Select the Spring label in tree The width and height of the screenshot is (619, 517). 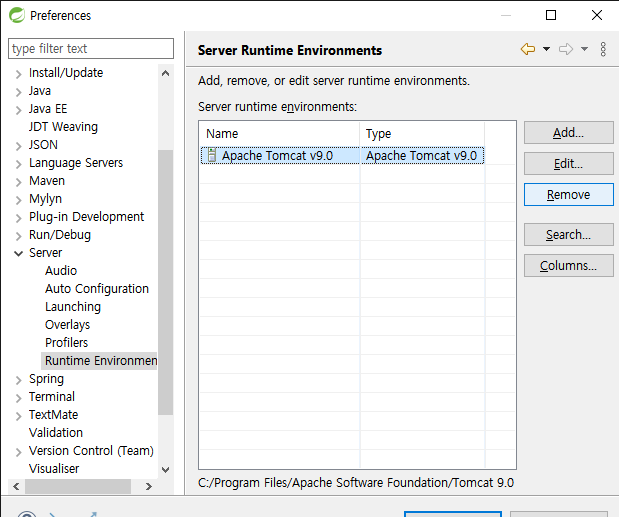tap(46, 379)
